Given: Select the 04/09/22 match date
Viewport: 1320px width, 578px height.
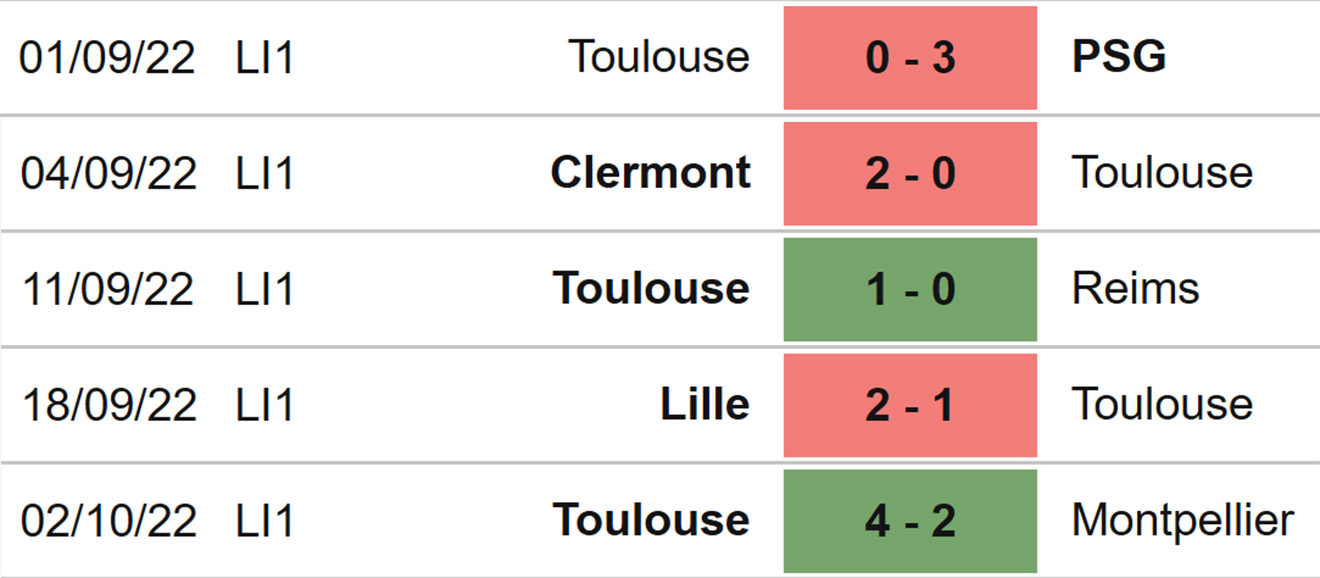Looking at the screenshot, I should (x=108, y=174).
